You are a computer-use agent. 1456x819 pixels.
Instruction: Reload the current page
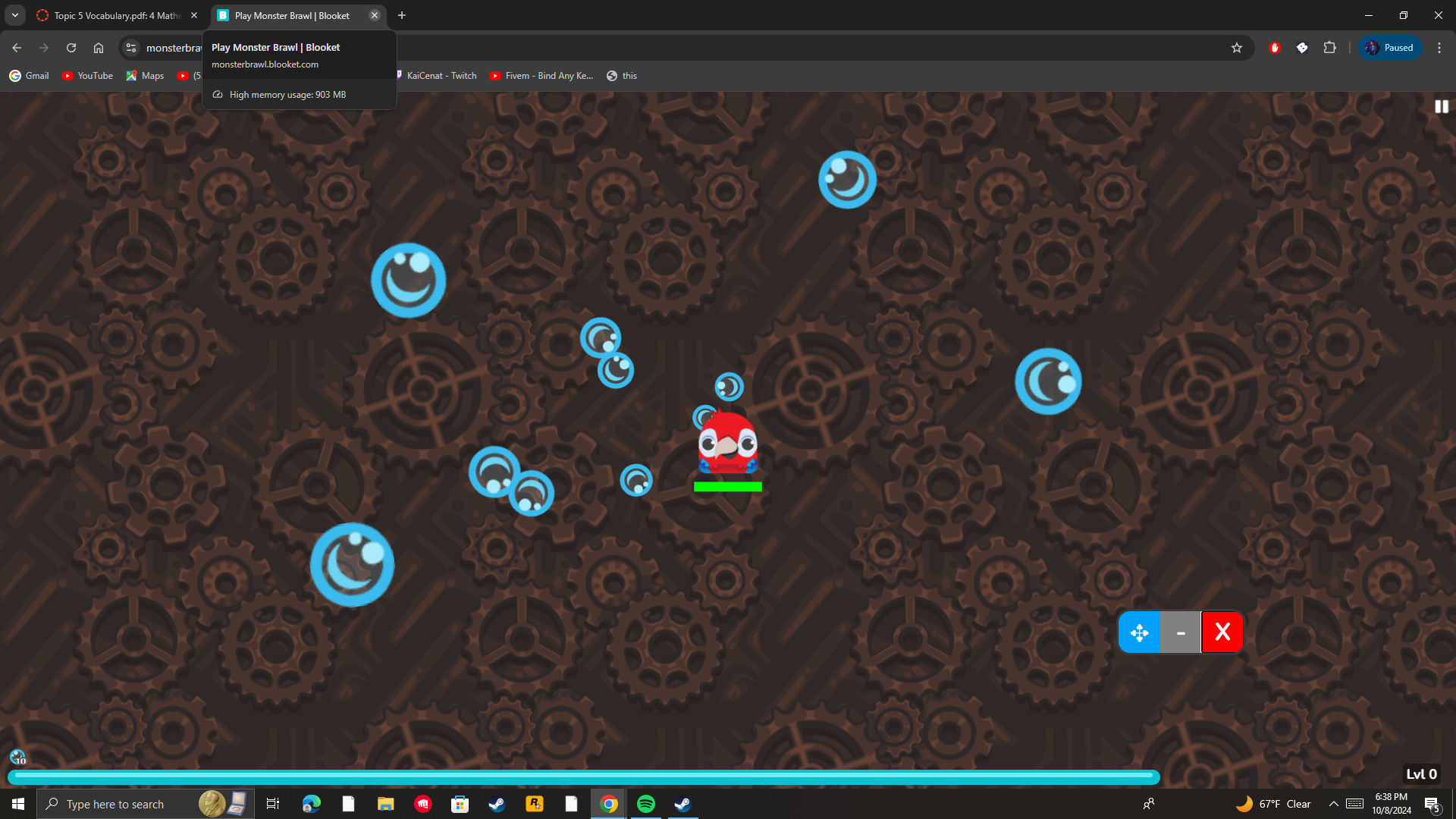pyautogui.click(x=71, y=48)
